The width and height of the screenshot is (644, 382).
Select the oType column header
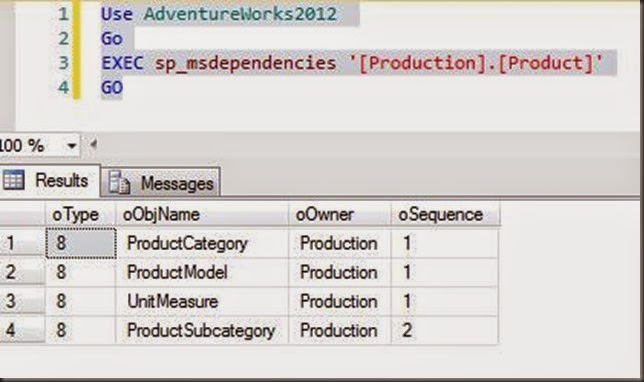tap(80, 214)
